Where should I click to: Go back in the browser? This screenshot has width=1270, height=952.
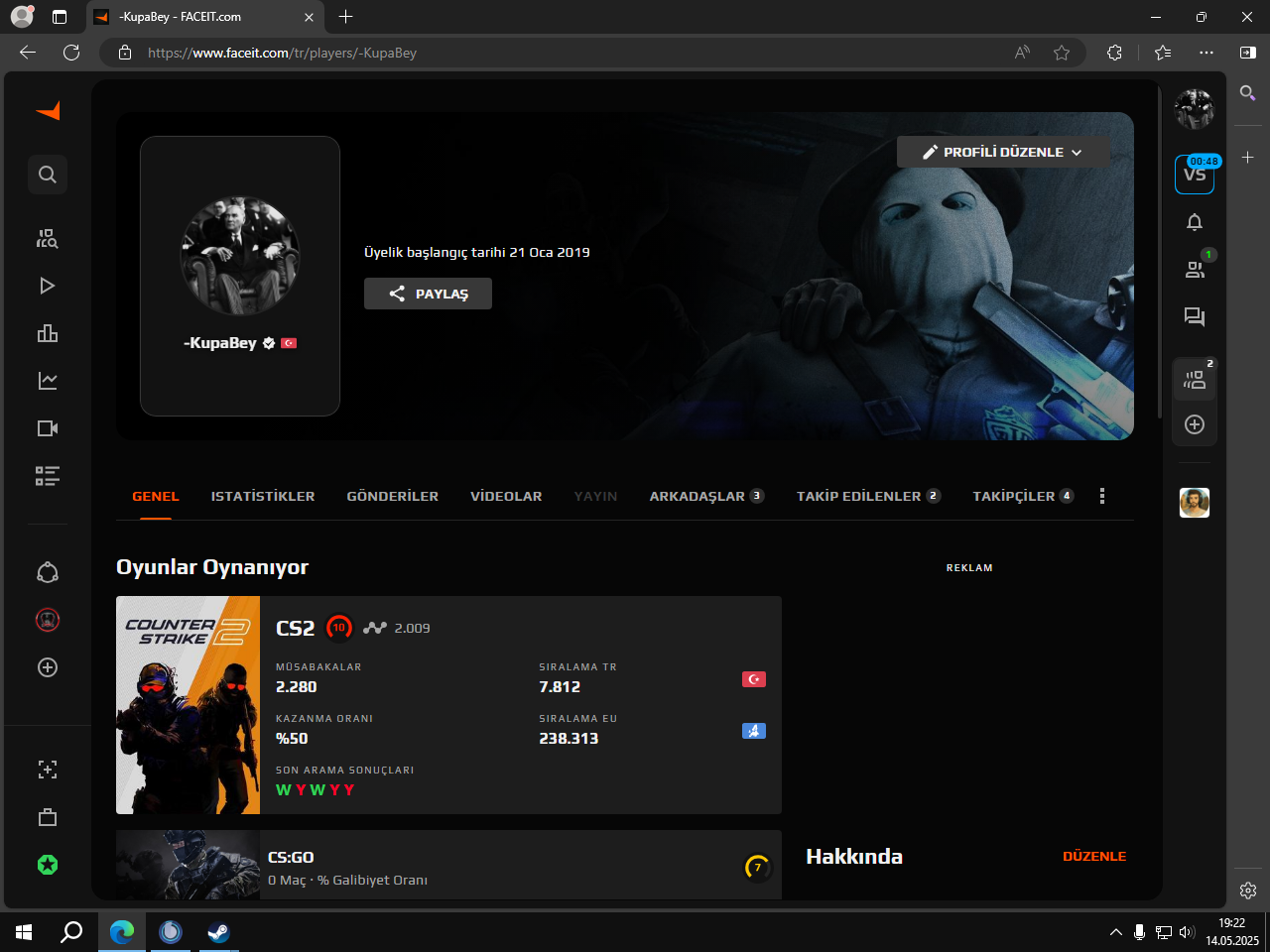(x=28, y=53)
